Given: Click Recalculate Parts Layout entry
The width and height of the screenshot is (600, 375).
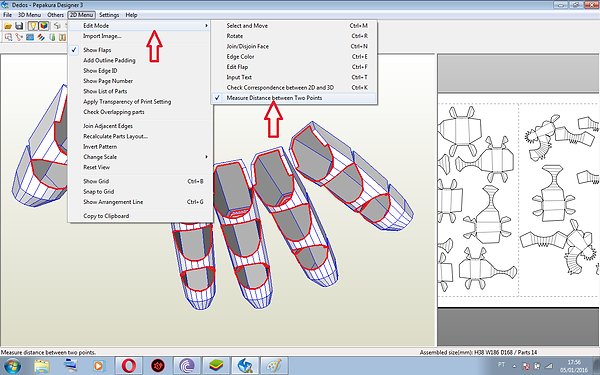Looking at the screenshot, I should pyautogui.click(x=140, y=136).
